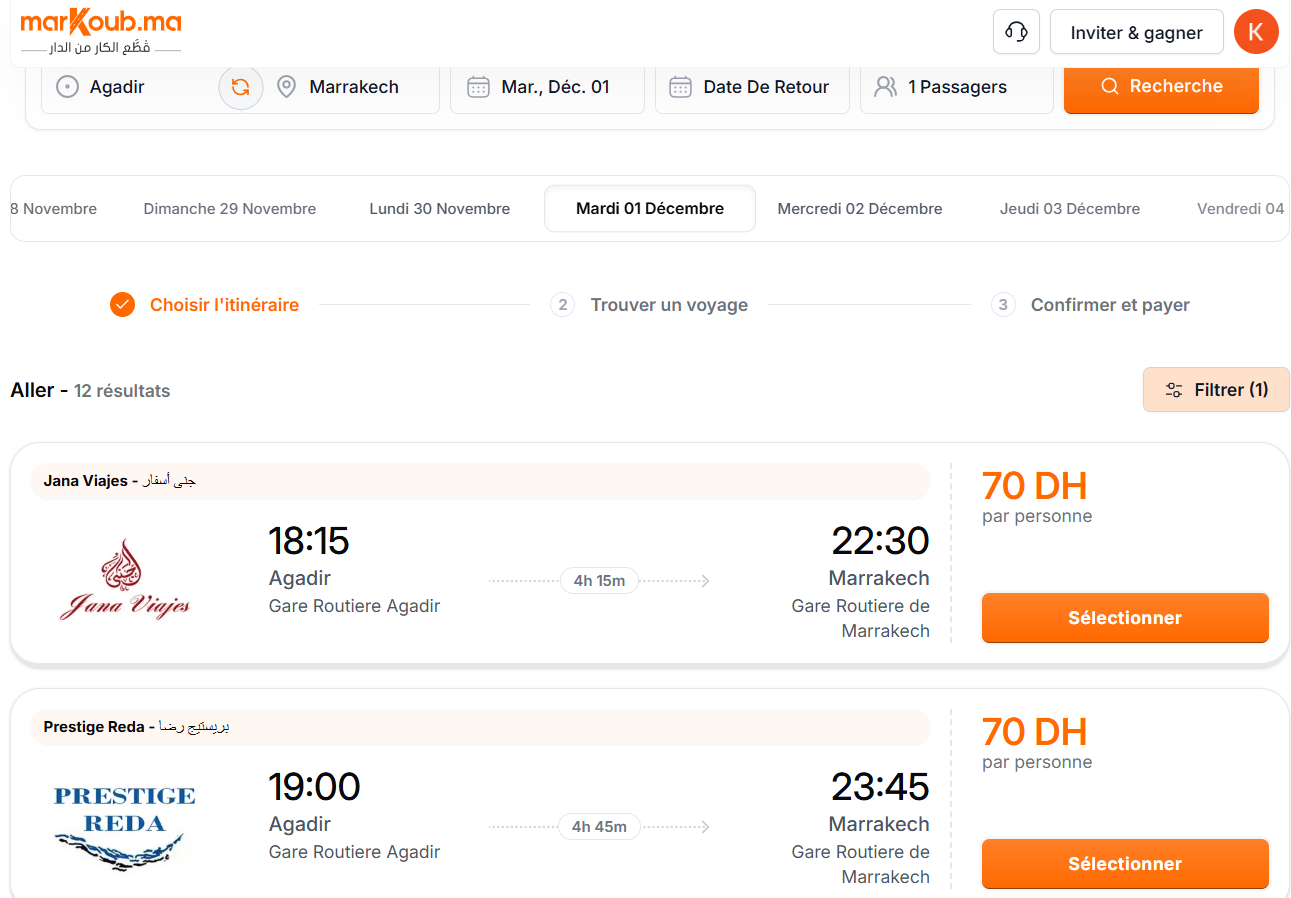Screen dimensions: 1291x898
Task: Click the Jana Viajes company logo
Action: [125, 580]
